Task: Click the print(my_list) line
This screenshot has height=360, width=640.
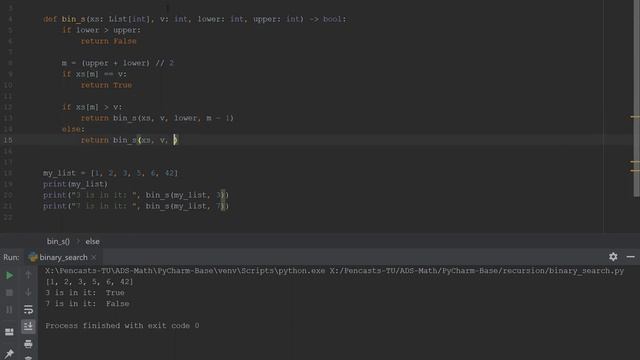Action: pyautogui.click(x=76, y=184)
